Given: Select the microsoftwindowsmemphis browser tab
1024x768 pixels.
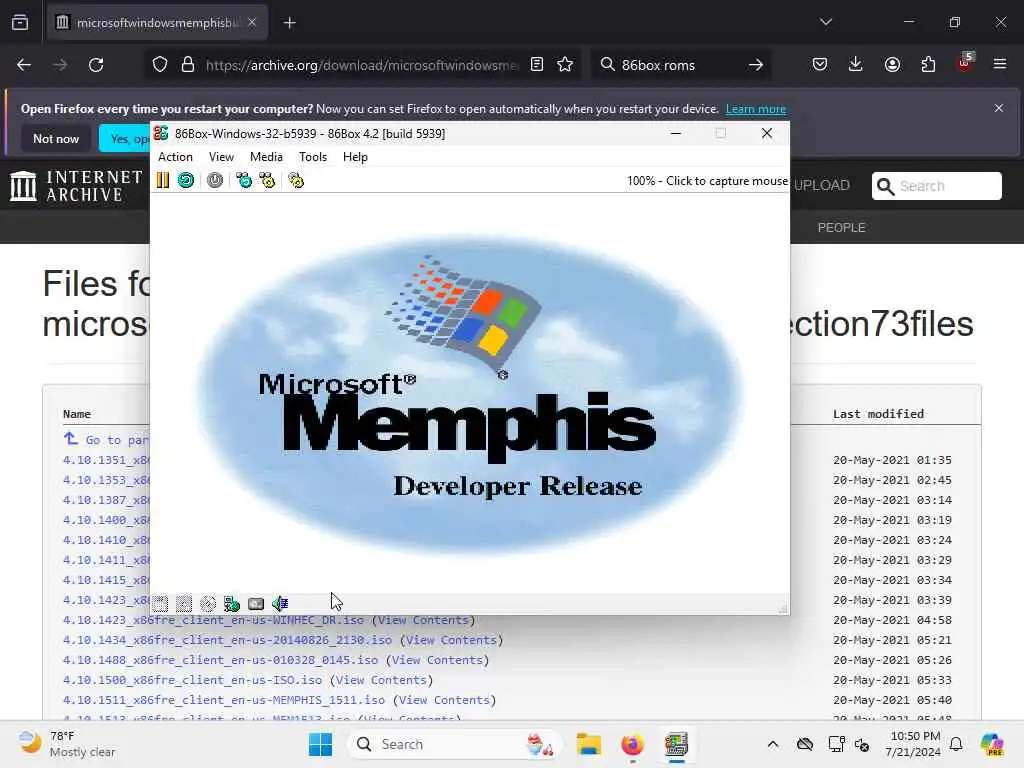Looking at the screenshot, I should click(x=157, y=23).
